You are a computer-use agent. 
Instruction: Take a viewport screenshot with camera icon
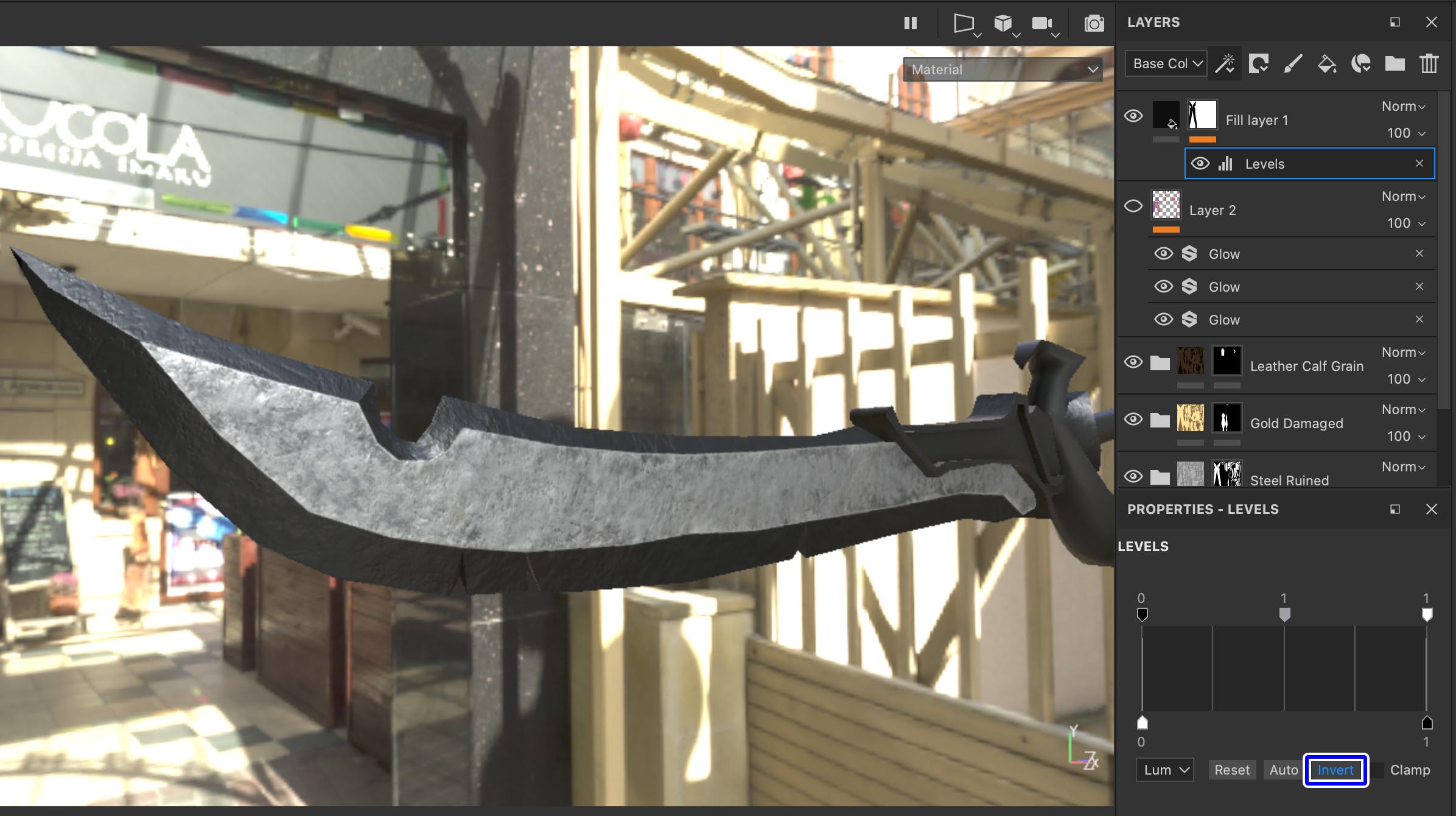[x=1093, y=24]
